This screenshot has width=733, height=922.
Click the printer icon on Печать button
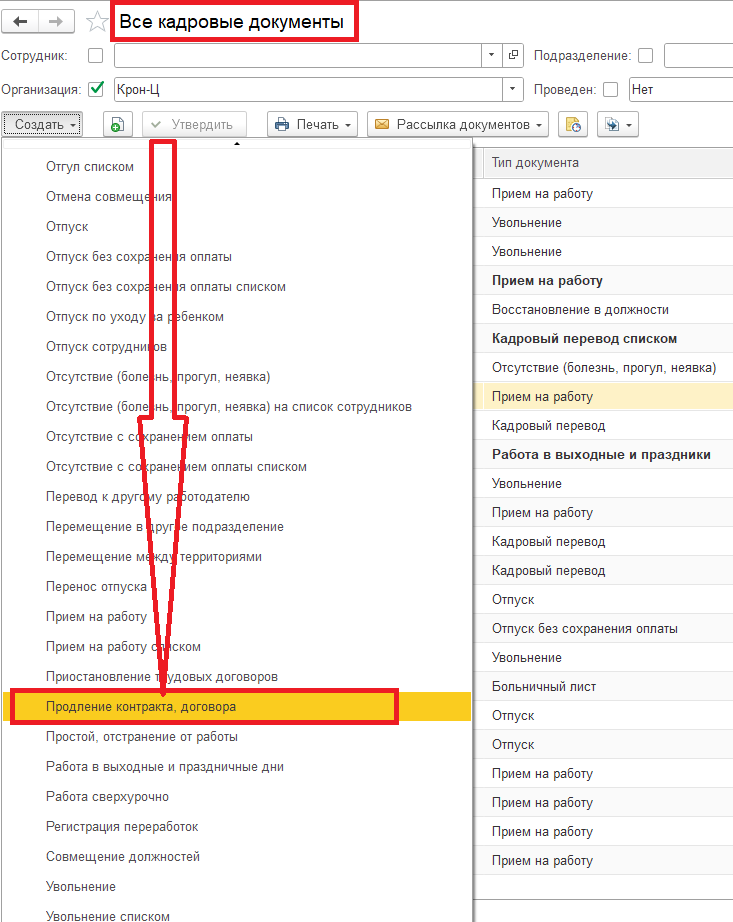(282, 125)
